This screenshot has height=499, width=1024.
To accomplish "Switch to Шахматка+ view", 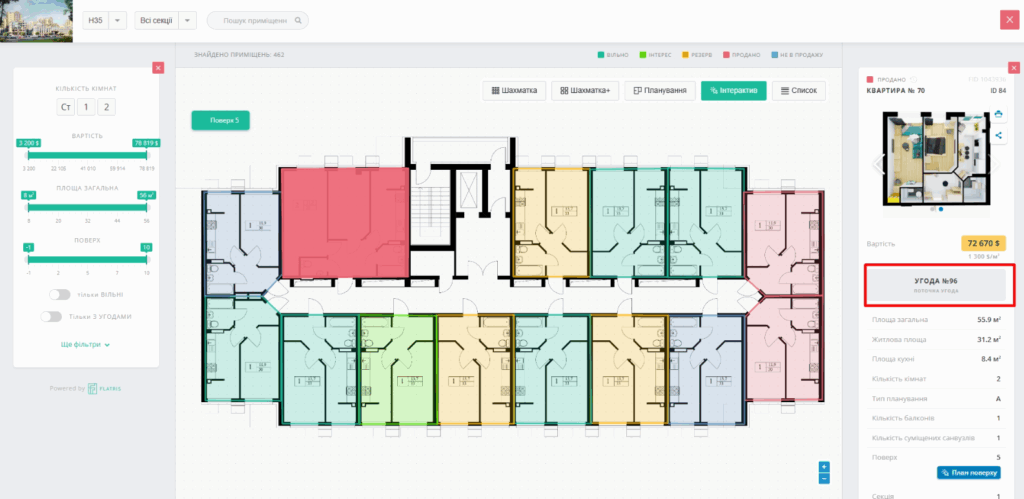I will (585, 91).
